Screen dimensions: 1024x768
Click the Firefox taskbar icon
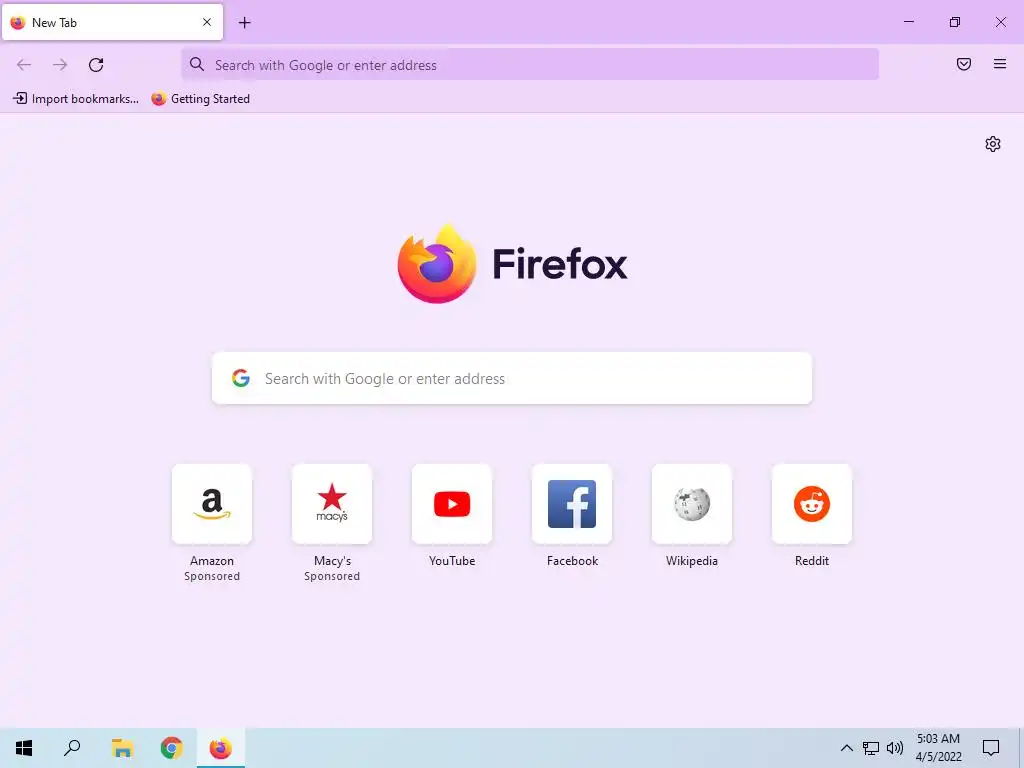pyautogui.click(x=221, y=748)
